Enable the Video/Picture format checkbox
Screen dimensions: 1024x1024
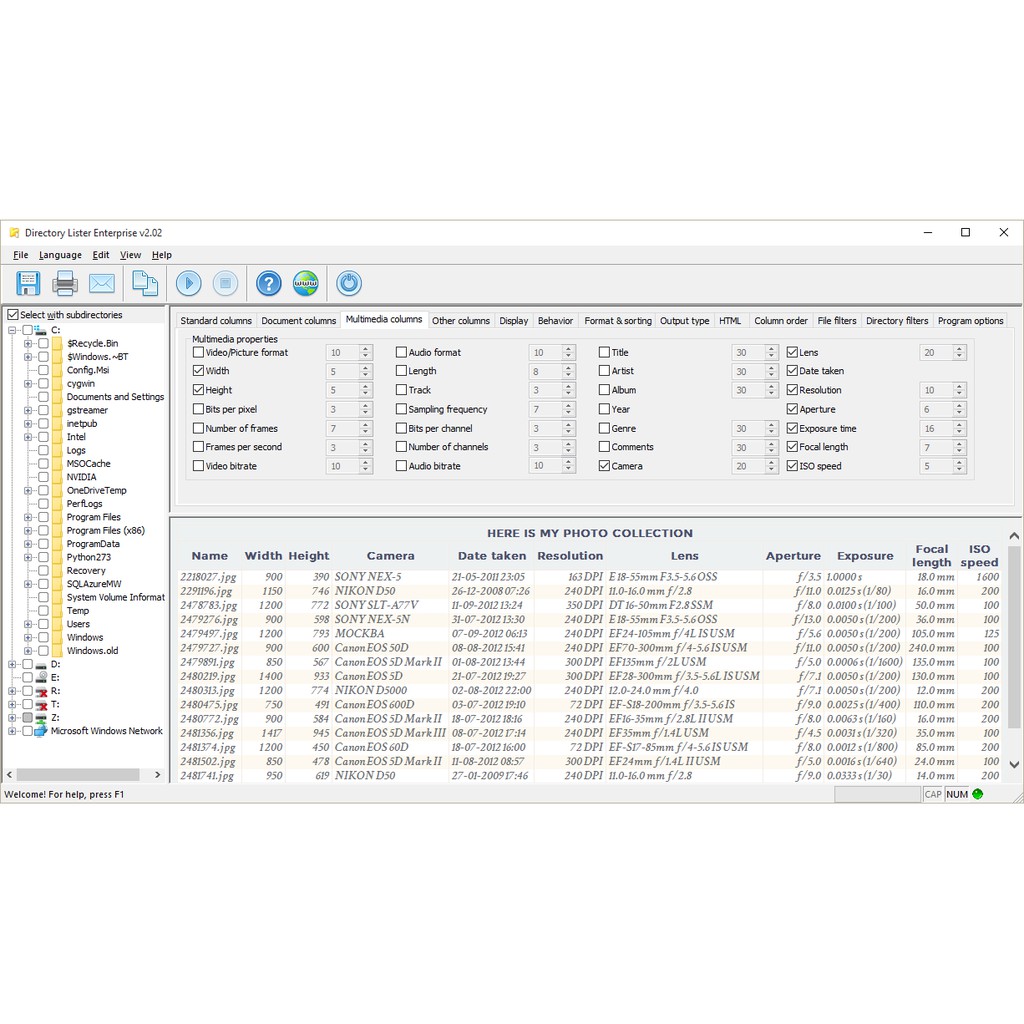[x=198, y=352]
